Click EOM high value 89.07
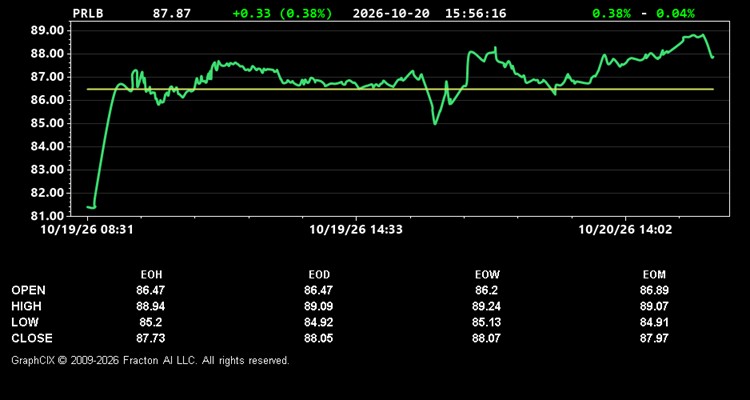Viewport: 750px width, 400px height. point(654,306)
